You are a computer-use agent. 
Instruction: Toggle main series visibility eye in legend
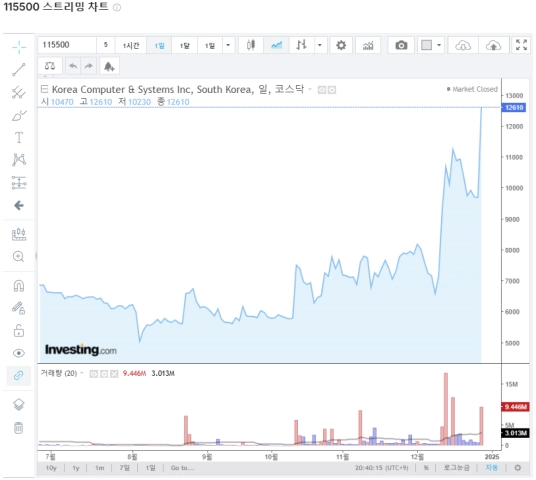tap(322, 90)
